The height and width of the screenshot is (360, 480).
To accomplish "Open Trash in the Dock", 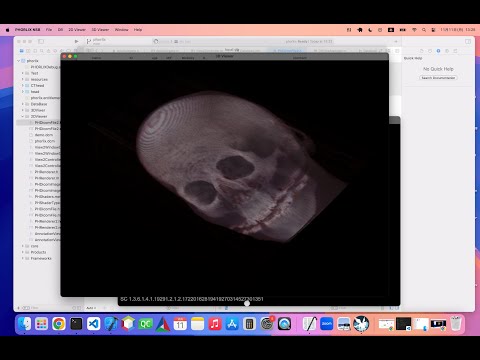I will (x=456, y=324).
